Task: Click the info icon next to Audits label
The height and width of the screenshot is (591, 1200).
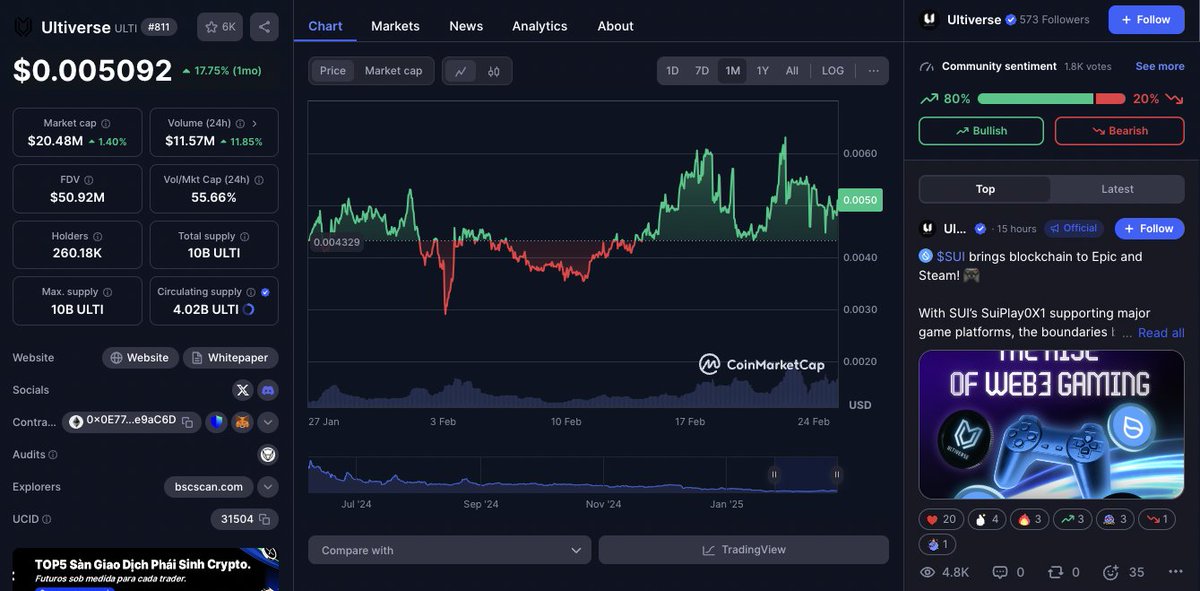Action: [x=53, y=454]
